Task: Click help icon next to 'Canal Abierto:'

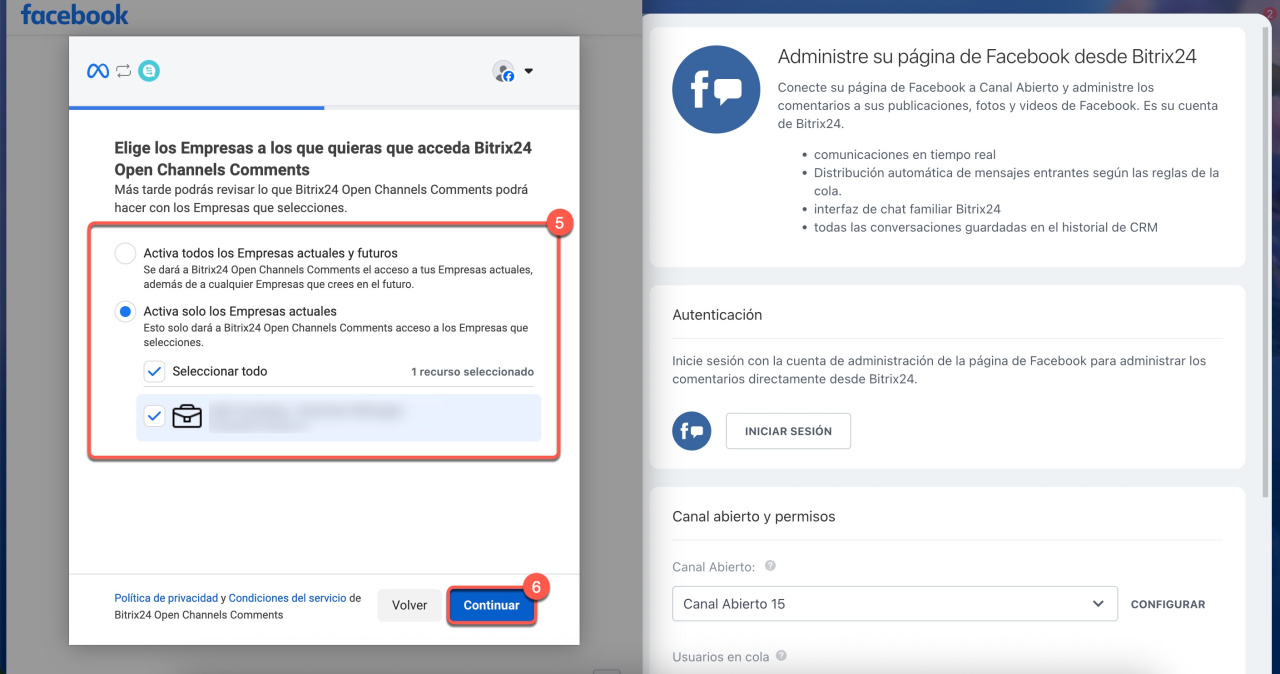Action: (x=770, y=566)
